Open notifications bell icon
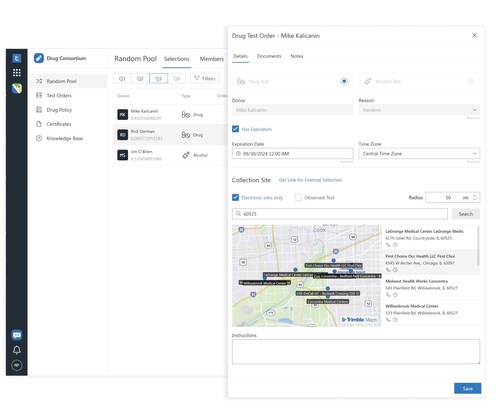Screen dimensions: 500x417 [17, 350]
